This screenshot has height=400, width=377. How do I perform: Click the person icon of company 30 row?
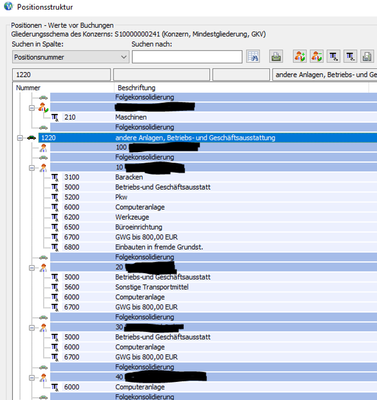click(x=43, y=328)
